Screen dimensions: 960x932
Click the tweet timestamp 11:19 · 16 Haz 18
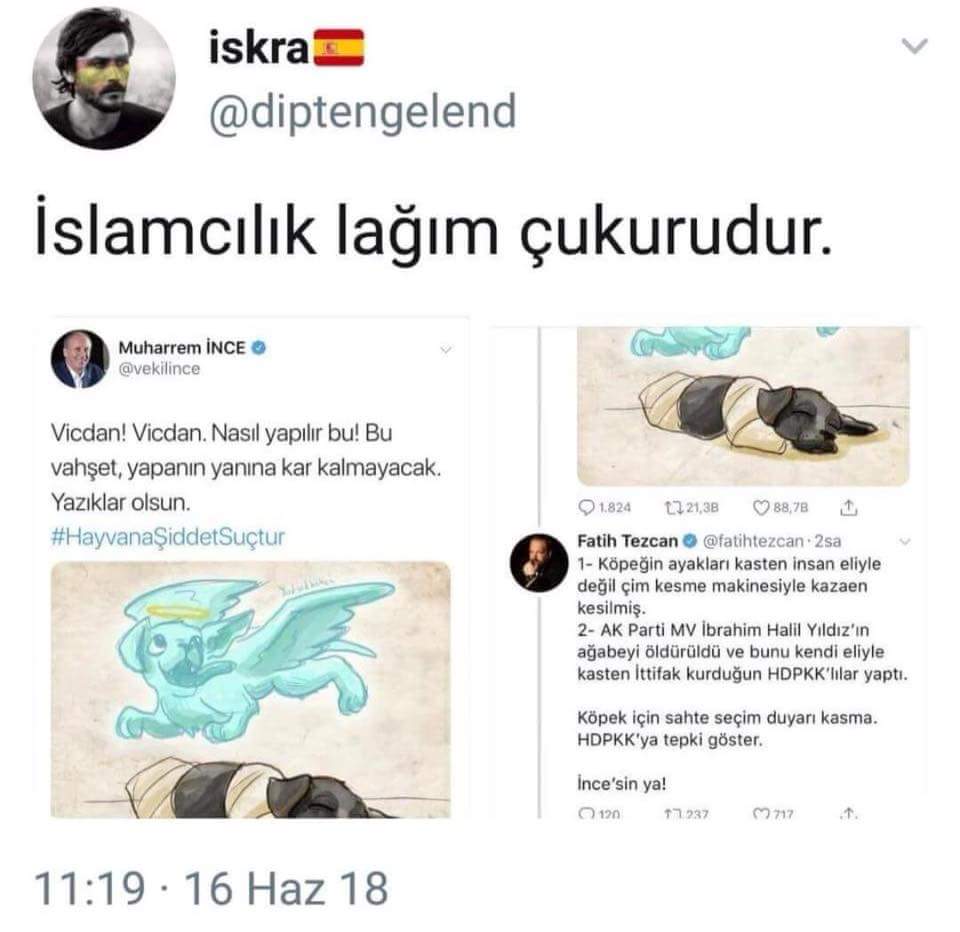[x=211, y=889]
